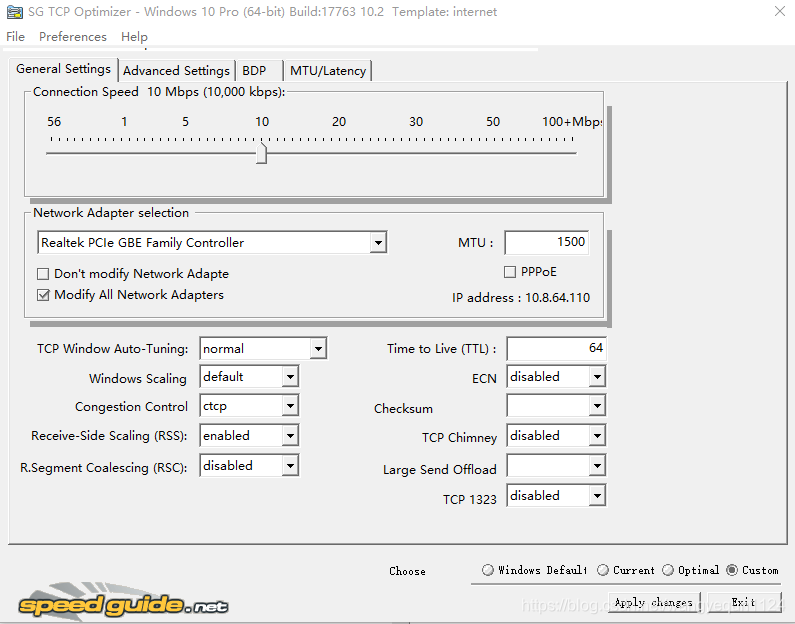This screenshot has height=624, width=795.
Task: Click the Apply changes button
Action: tap(654, 602)
